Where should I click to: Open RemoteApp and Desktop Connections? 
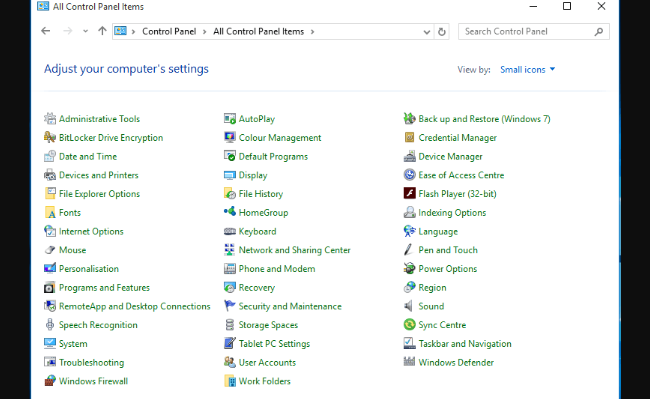pos(134,306)
